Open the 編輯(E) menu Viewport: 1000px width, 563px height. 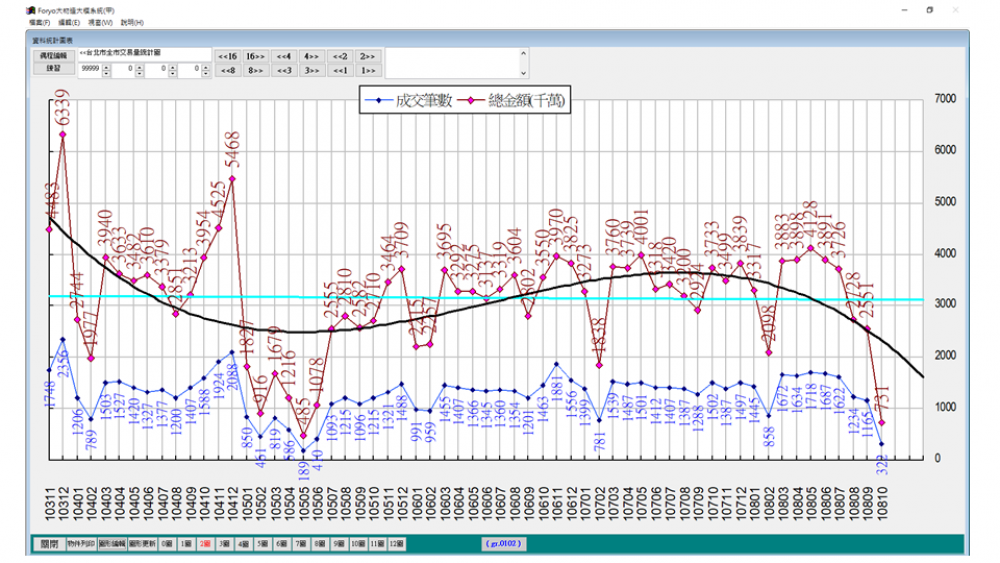point(69,22)
